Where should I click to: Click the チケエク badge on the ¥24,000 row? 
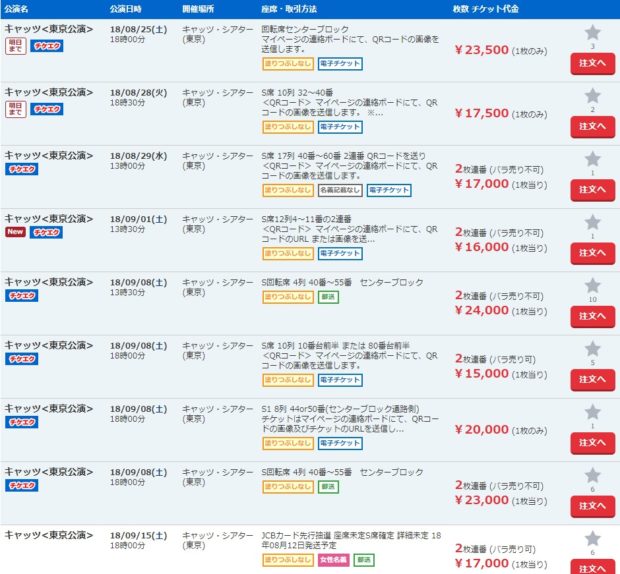[x=22, y=296]
